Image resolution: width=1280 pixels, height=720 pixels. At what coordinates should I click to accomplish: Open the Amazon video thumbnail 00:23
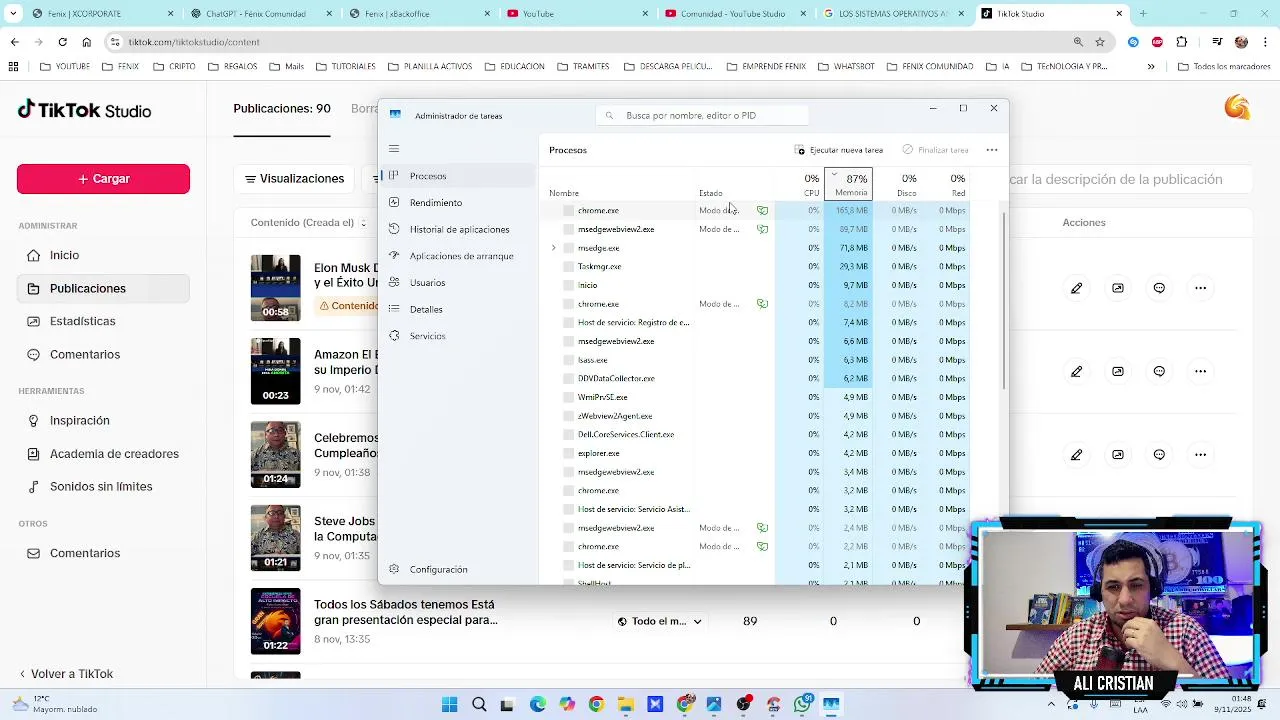point(275,371)
